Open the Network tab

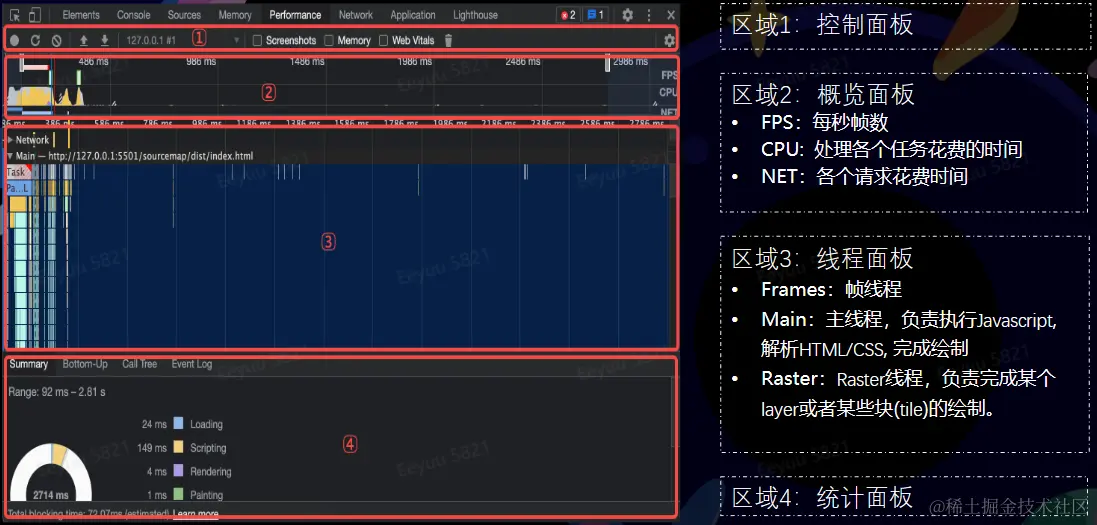356,15
